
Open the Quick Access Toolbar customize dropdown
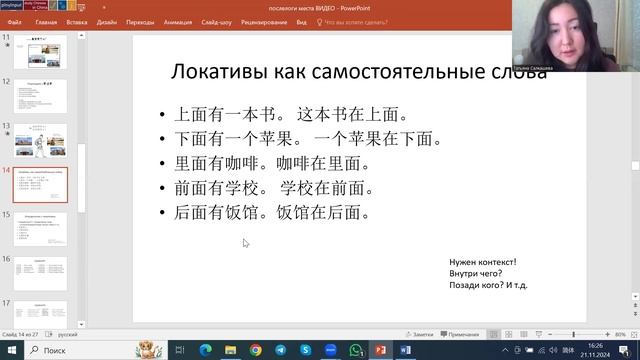click(x=104, y=7)
